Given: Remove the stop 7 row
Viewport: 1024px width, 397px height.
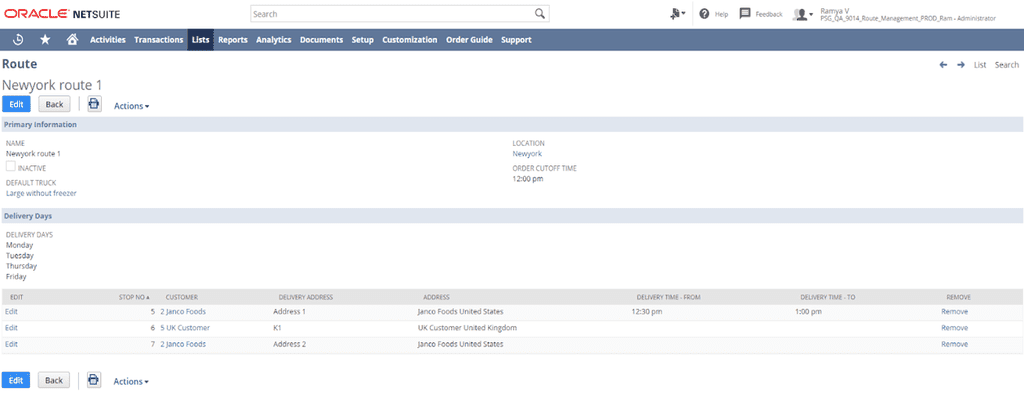Looking at the screenshot, I should (954, 344).
